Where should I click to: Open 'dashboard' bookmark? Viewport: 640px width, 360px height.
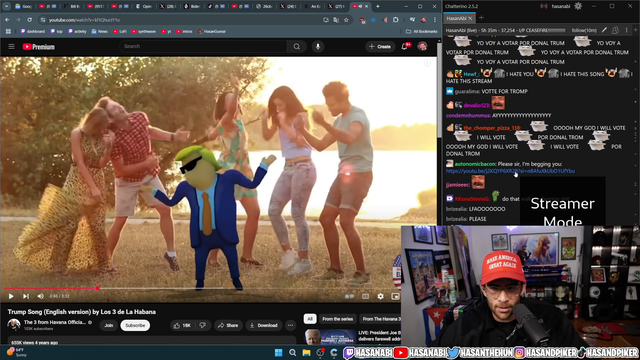[x=33, y=31]
